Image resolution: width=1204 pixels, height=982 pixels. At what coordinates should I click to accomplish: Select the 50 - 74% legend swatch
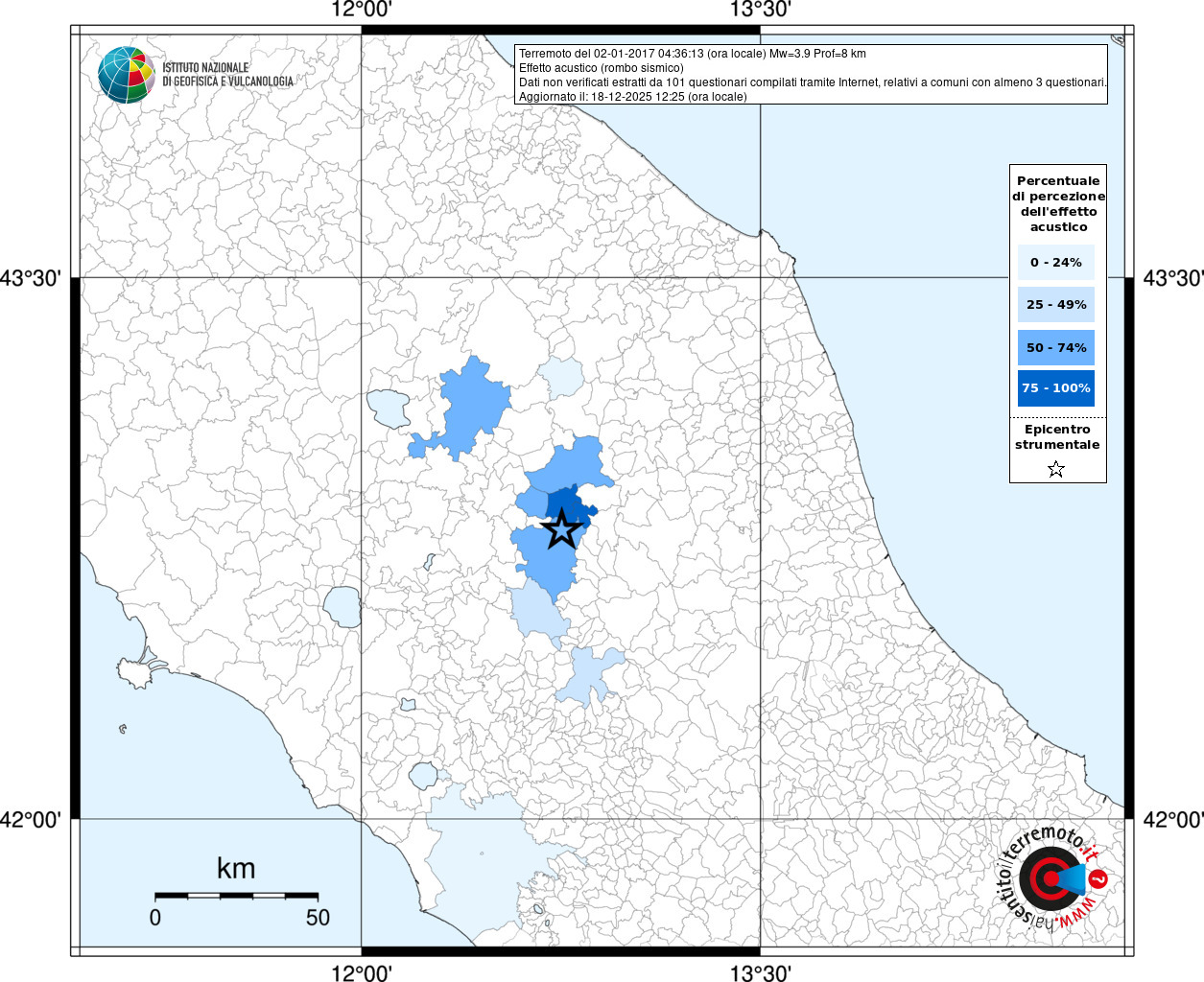pyautogui.click(x=1056, y=347)
